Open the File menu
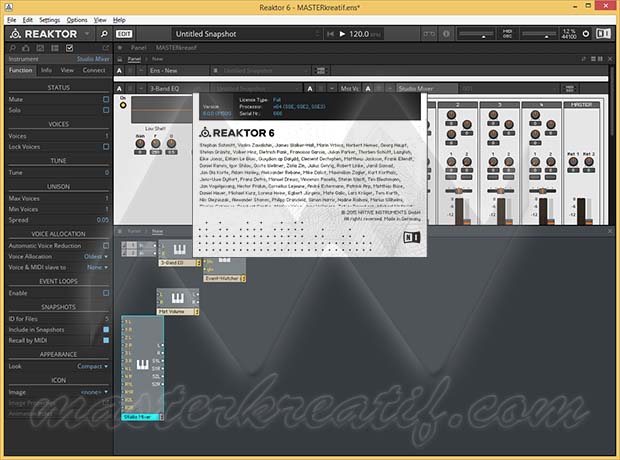 (11, 20)
